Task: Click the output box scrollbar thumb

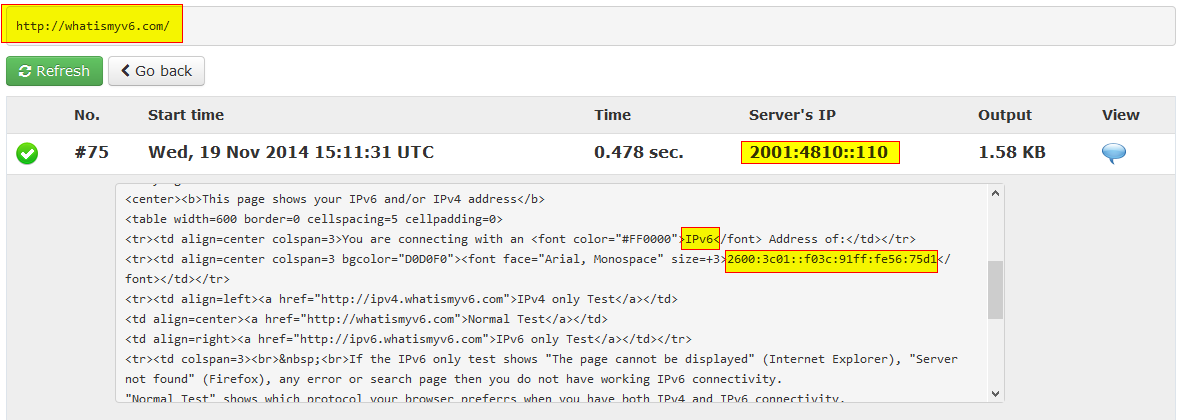Action: pyautogui.click(x=994, y=290)
